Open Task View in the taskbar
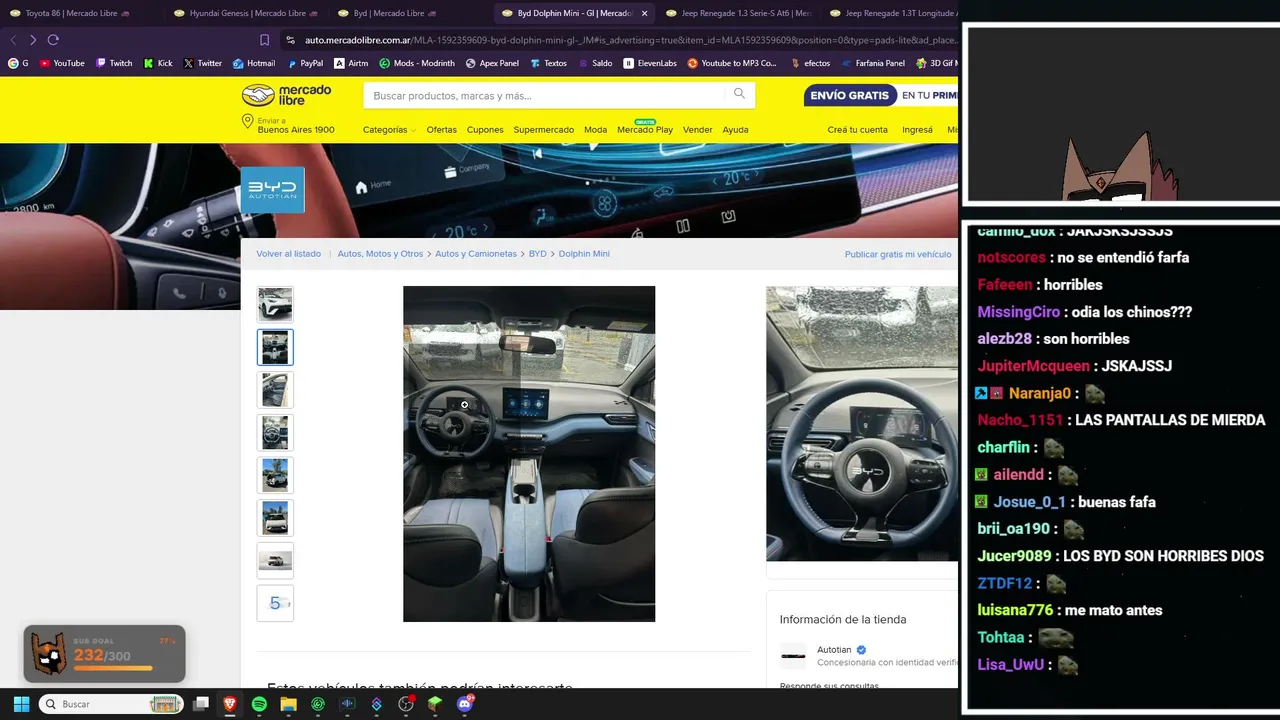The height and width of the screenshot is (720, 1280). (201, 704)
